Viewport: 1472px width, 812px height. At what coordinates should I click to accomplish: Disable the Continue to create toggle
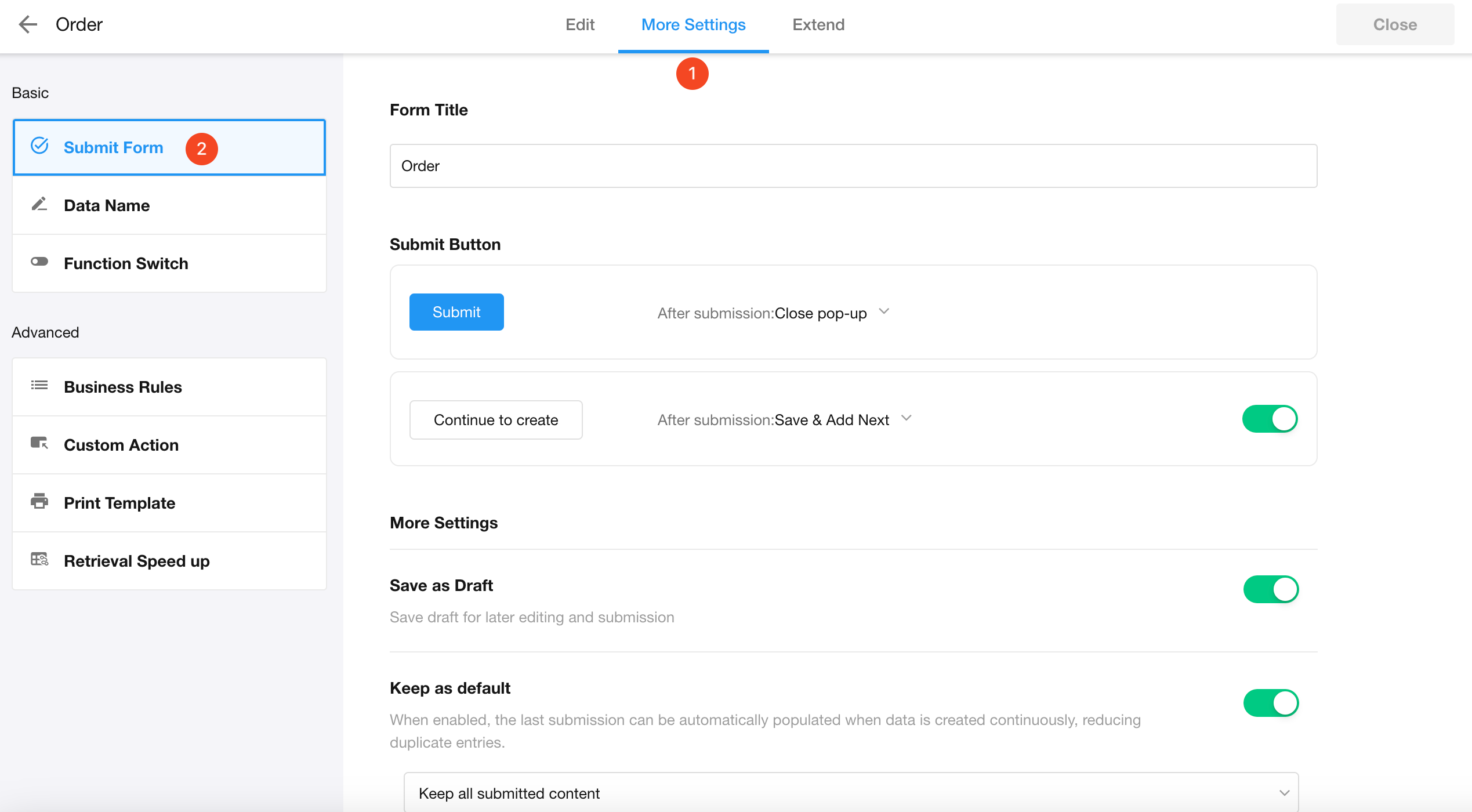point(1270,419)
